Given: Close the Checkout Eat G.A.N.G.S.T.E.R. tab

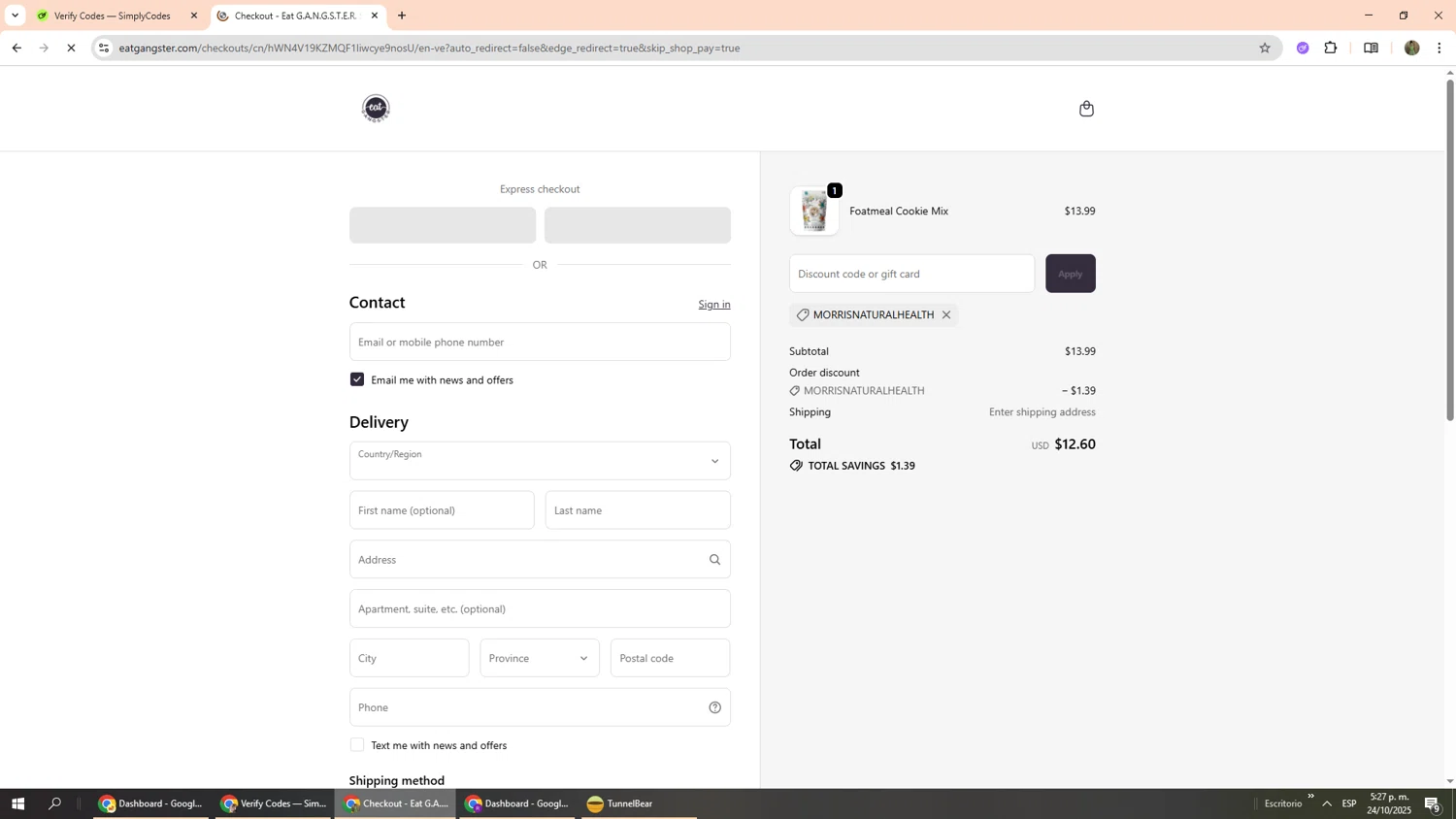Looking at the screenshot, I should (x=375, y=16).
